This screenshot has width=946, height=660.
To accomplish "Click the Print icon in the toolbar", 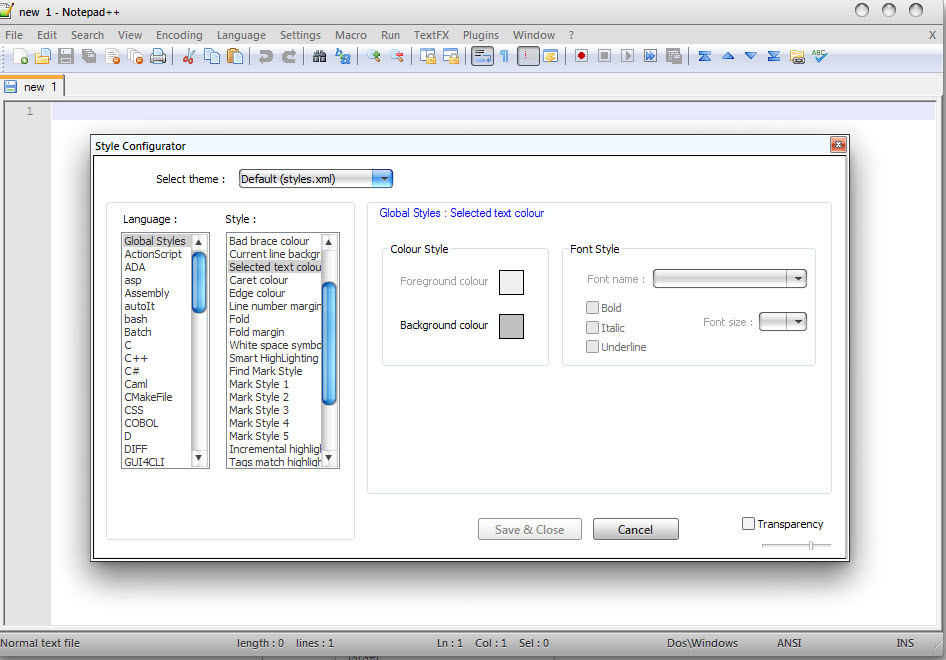I will coord(158,57).
